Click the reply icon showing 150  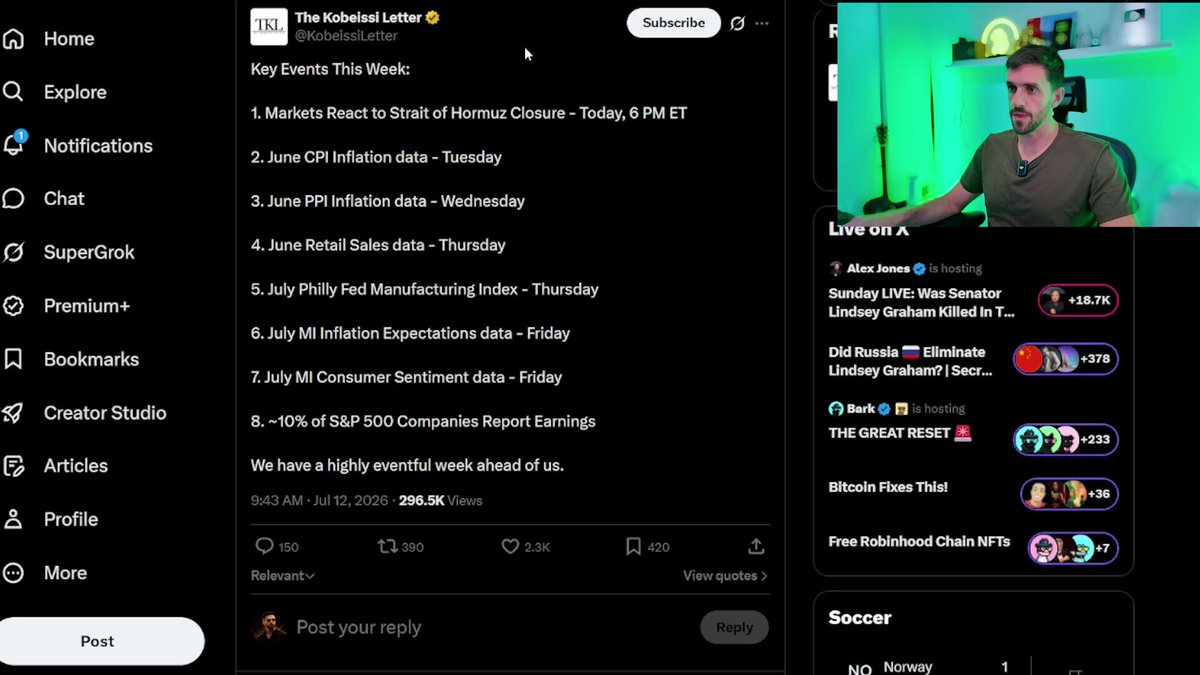(x=264, y=546)
